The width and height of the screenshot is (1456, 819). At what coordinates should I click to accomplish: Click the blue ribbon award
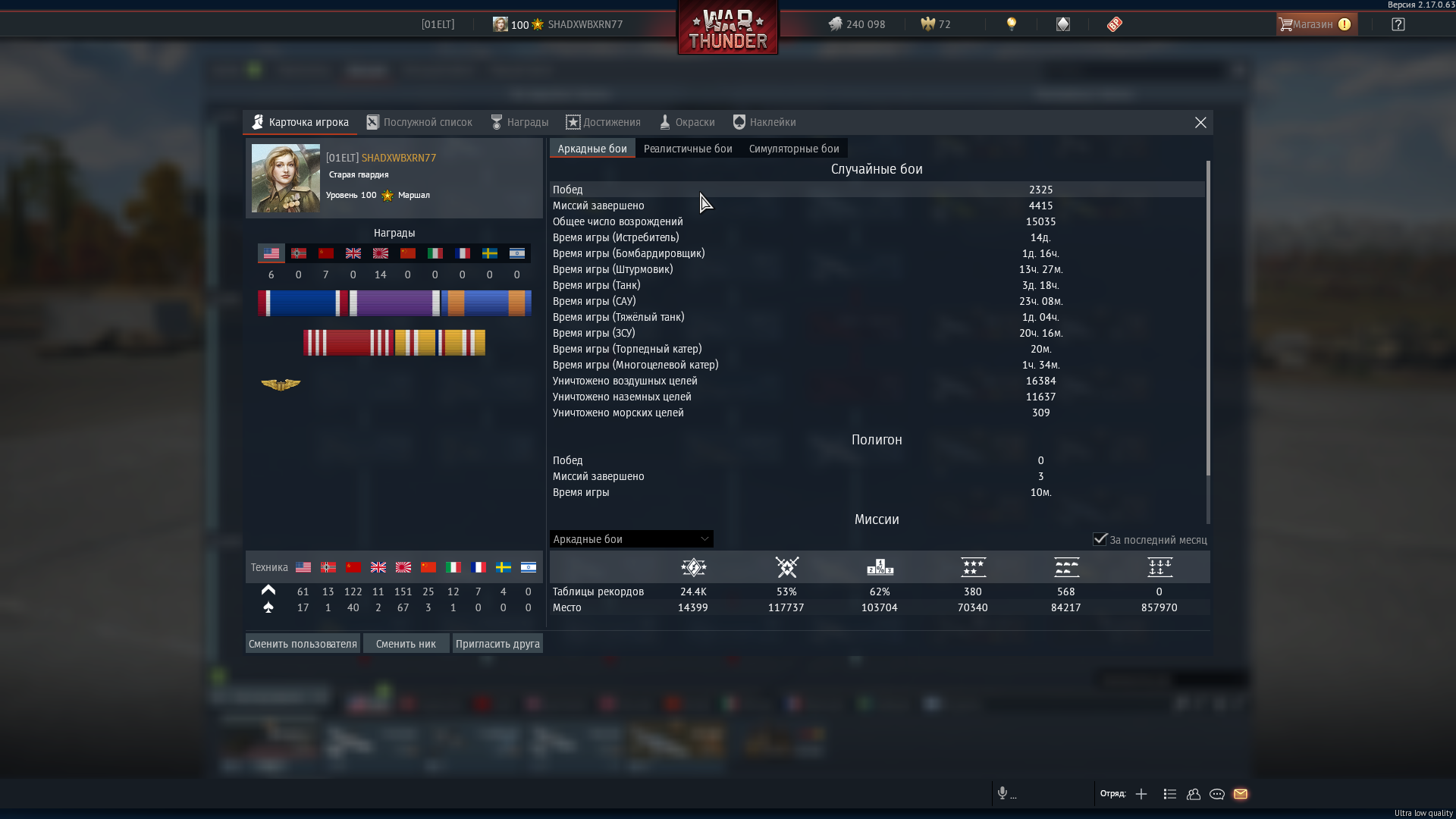(303, 303)
